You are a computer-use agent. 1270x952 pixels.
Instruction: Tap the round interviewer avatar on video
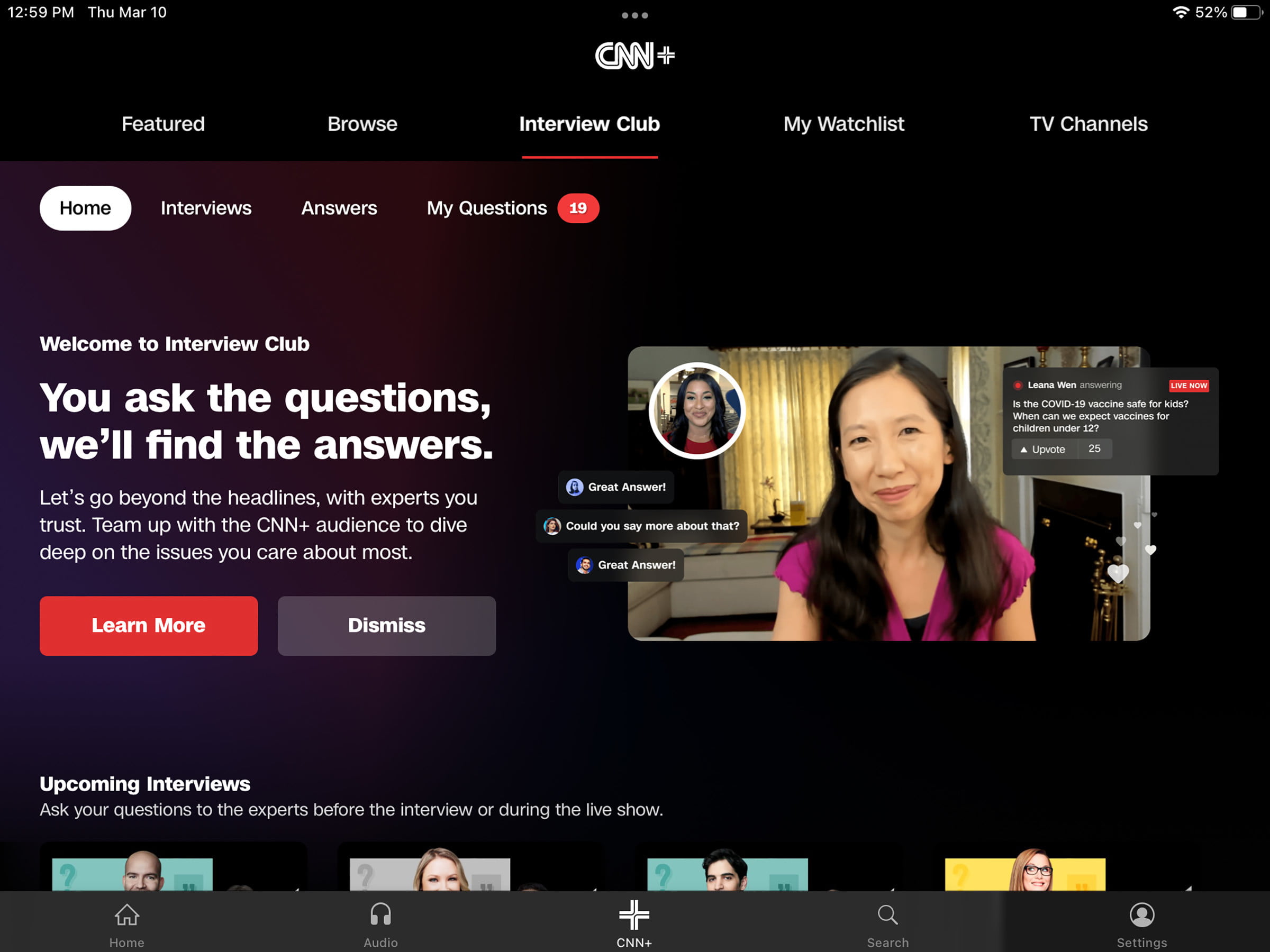click(697, 410)
